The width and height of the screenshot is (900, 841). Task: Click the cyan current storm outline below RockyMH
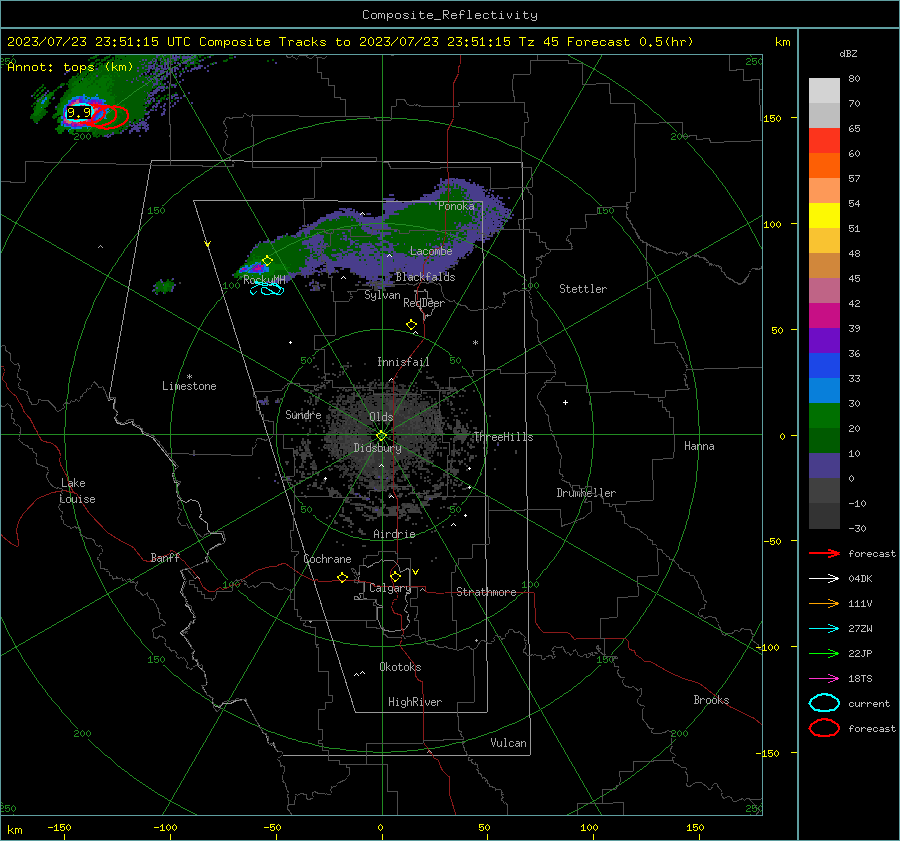click(x=267, y=290)
